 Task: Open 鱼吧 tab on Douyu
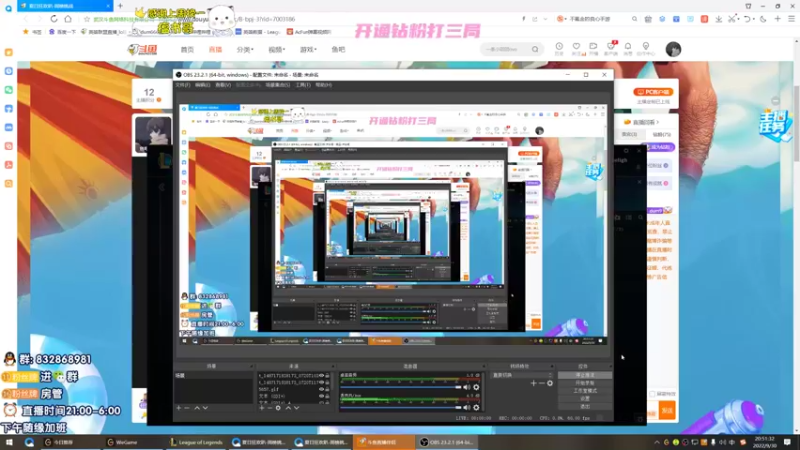338,49
